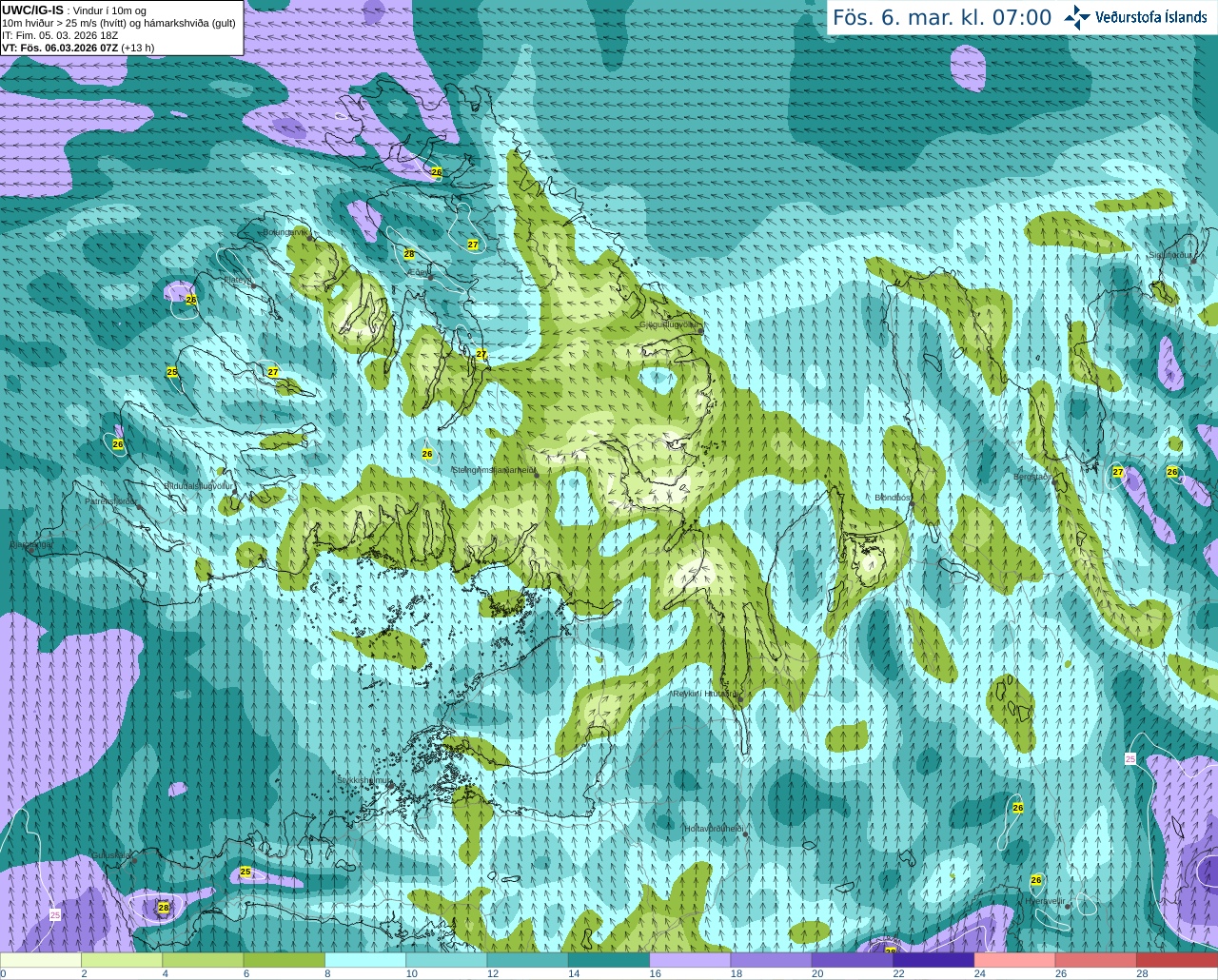The image size is (1218, 980).
Task: Click the Blönduós station label
Action: 893,498
